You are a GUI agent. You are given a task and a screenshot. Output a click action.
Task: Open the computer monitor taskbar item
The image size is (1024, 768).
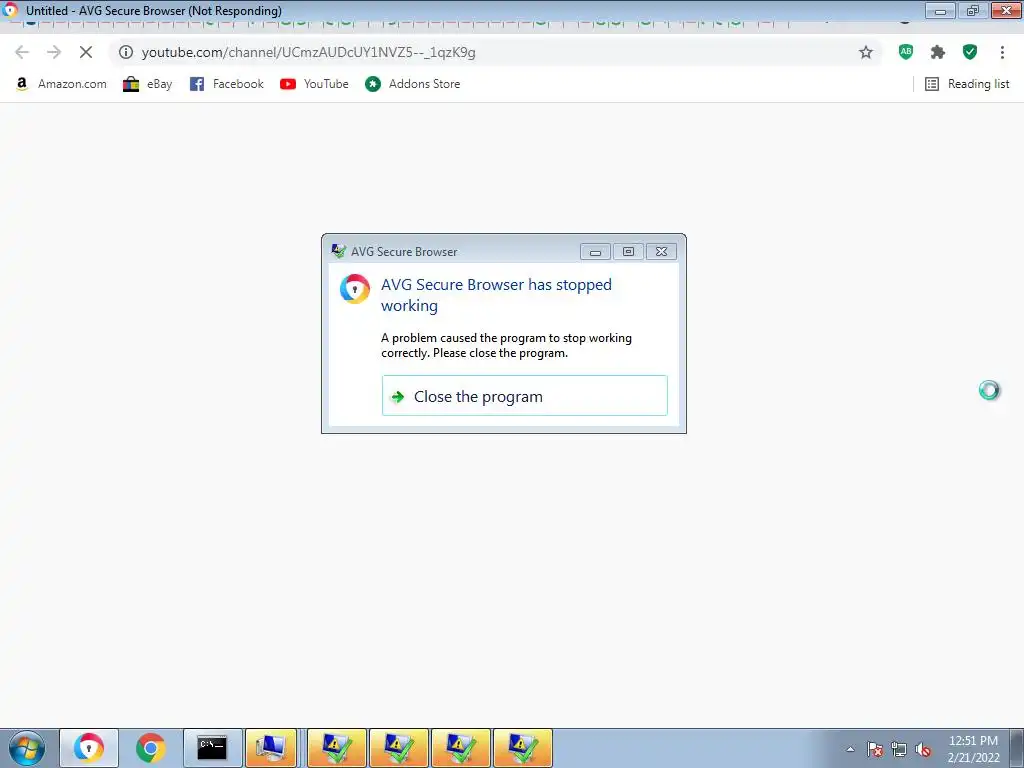point(271,748)
